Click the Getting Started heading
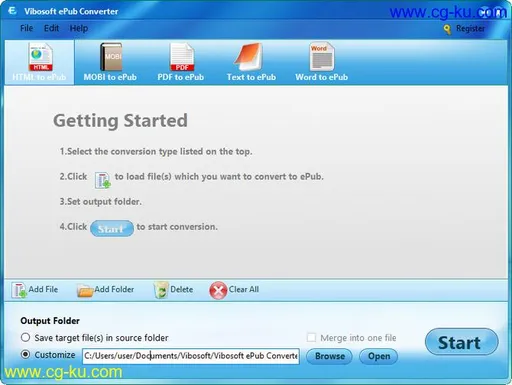This screenshot has width=512, height=385. pyautogui.click(x=120, y=121)
